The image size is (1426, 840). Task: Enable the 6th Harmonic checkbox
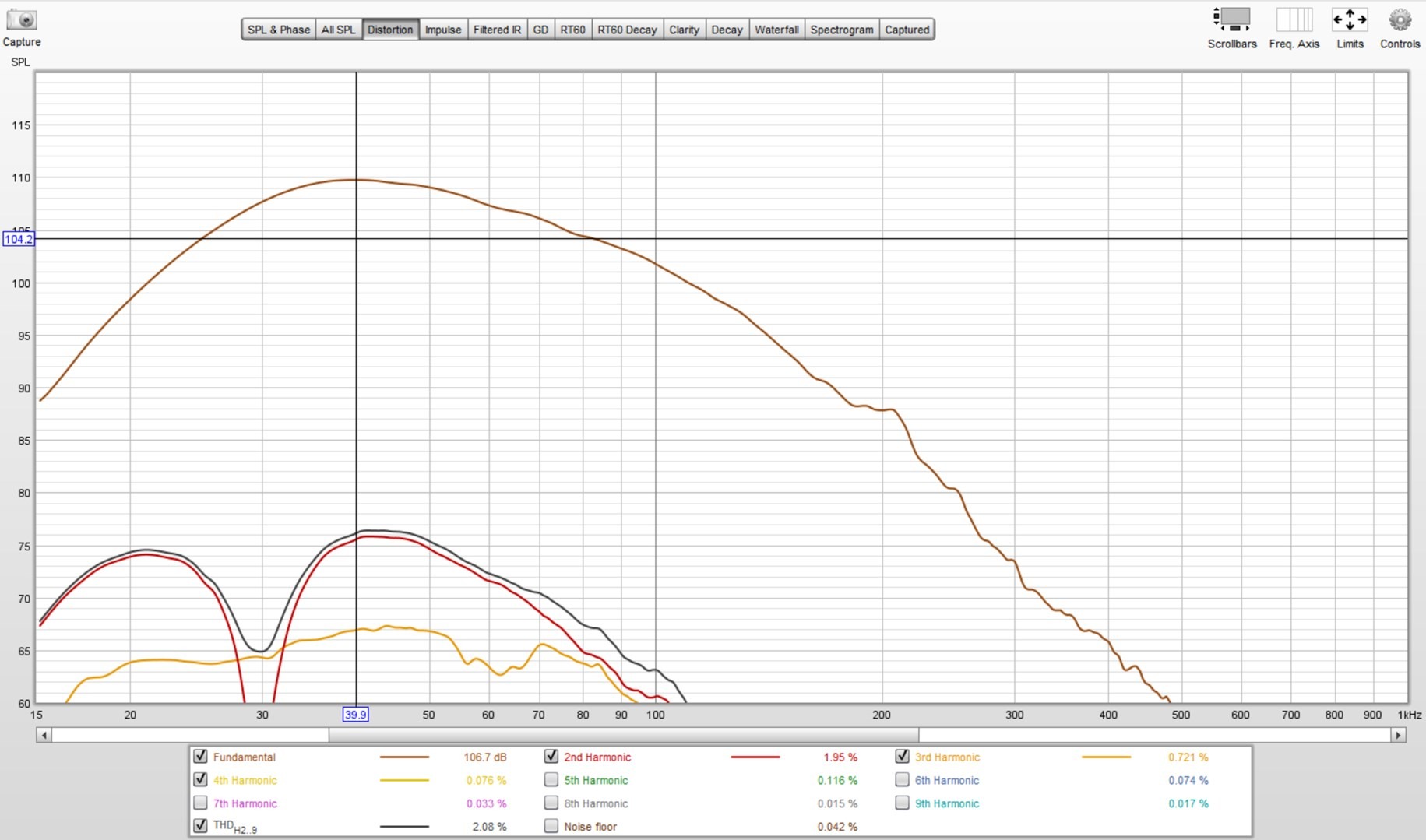(902, 779)
